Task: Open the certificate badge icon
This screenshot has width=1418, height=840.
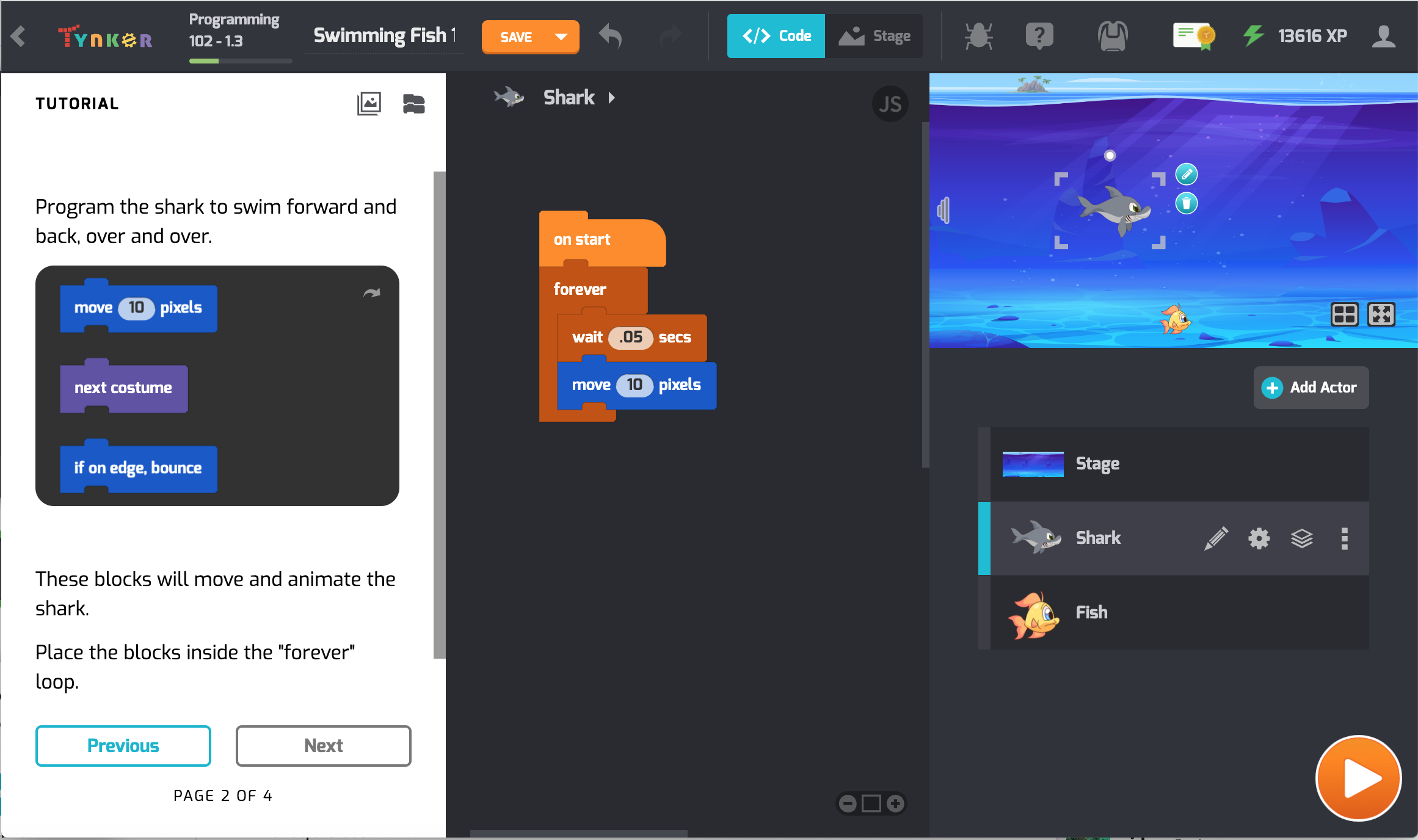Action: tap(1194, 37)
